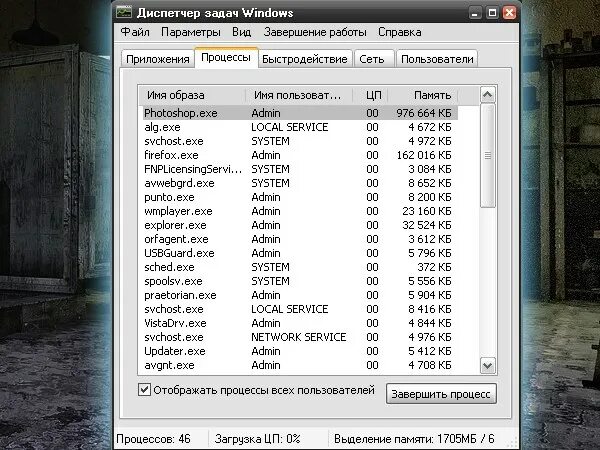The image size is (600, 450).
Task: Click the 372 КБ memory value
Action: pyautogui.click(x=434, y=267)
